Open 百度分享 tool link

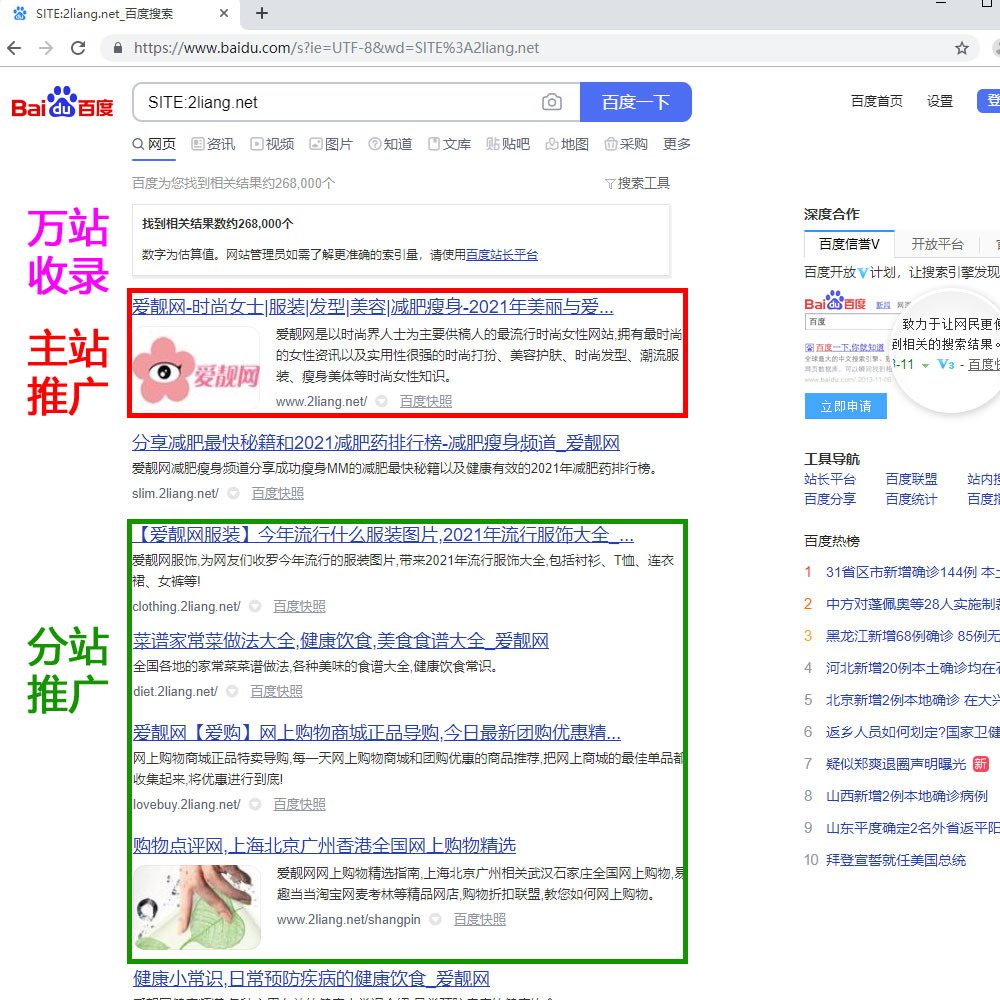pyautogui.click(x=830, y=499)
